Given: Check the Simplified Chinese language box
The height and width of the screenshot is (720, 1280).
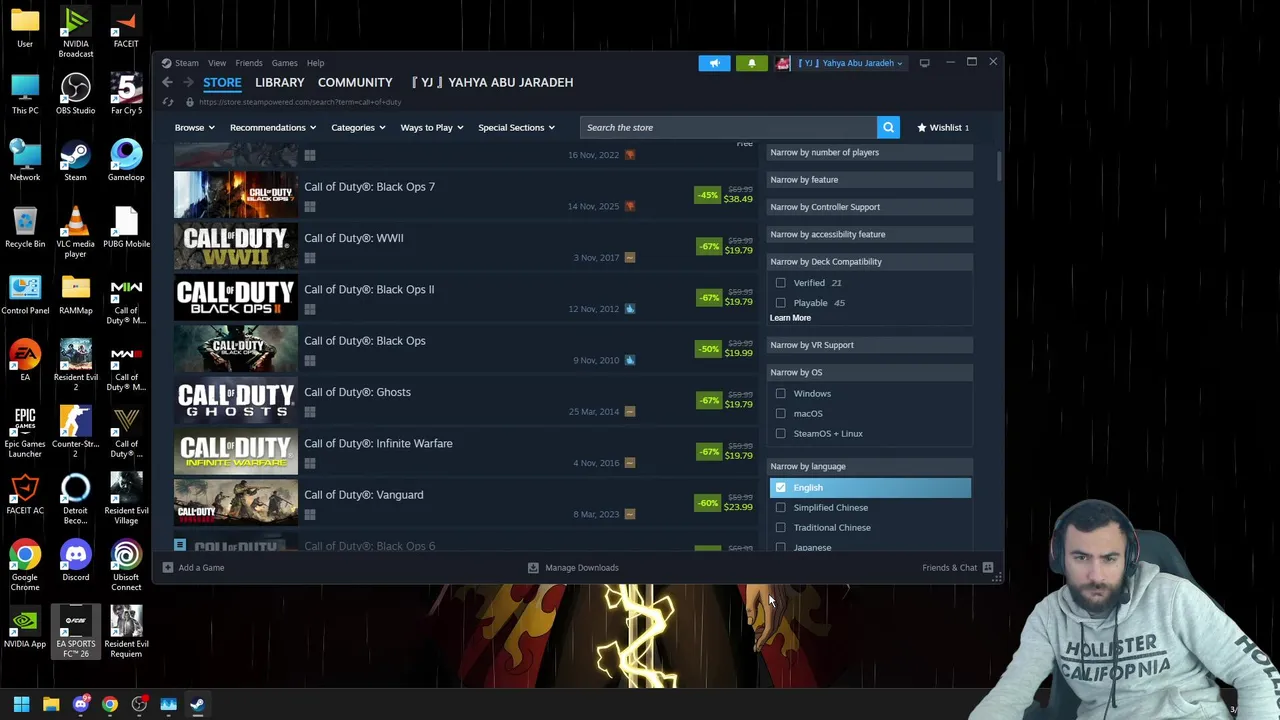Looking at the screenshot, I should point(780,508).
